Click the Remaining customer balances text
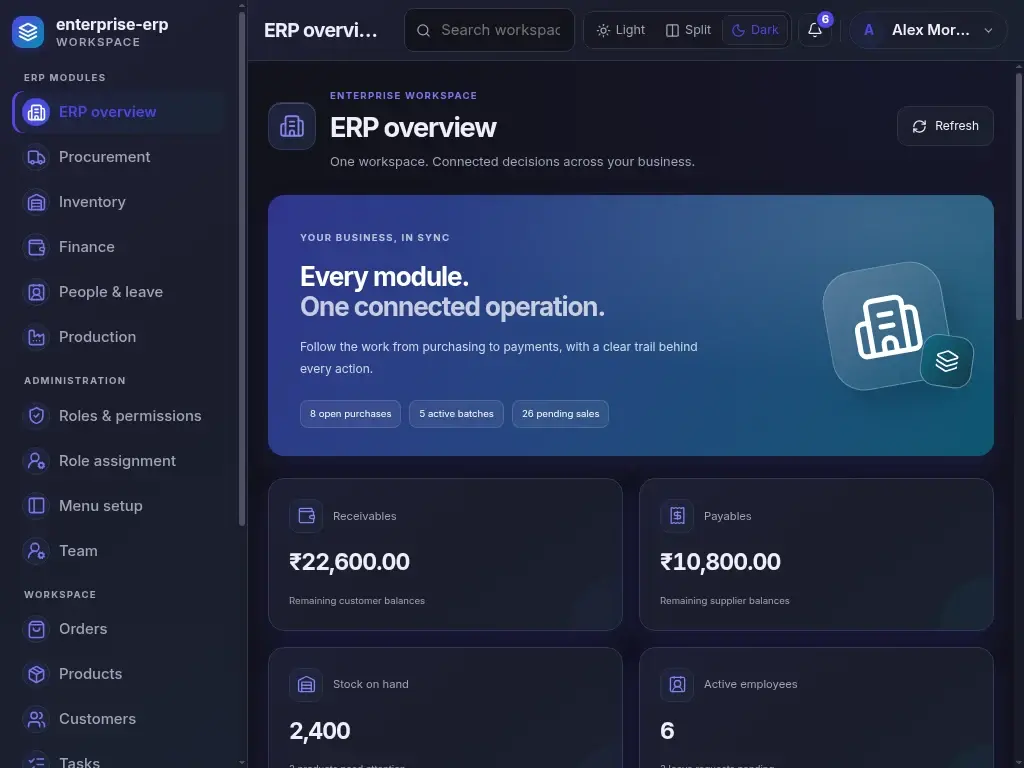Image resolution: width=1024 pixels, height=768 pixels. [357, 601]
